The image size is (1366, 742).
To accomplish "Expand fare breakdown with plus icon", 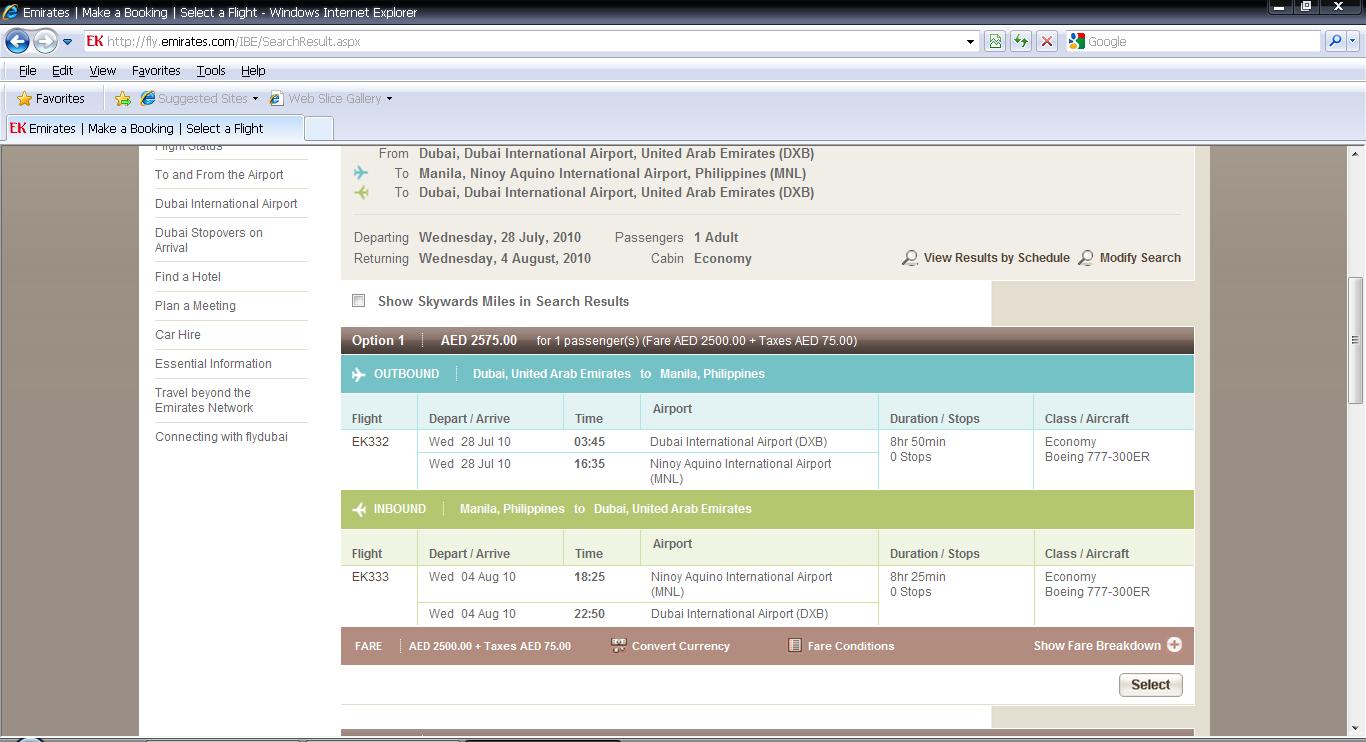I will pyautogui.click(x=1174, y=645).
